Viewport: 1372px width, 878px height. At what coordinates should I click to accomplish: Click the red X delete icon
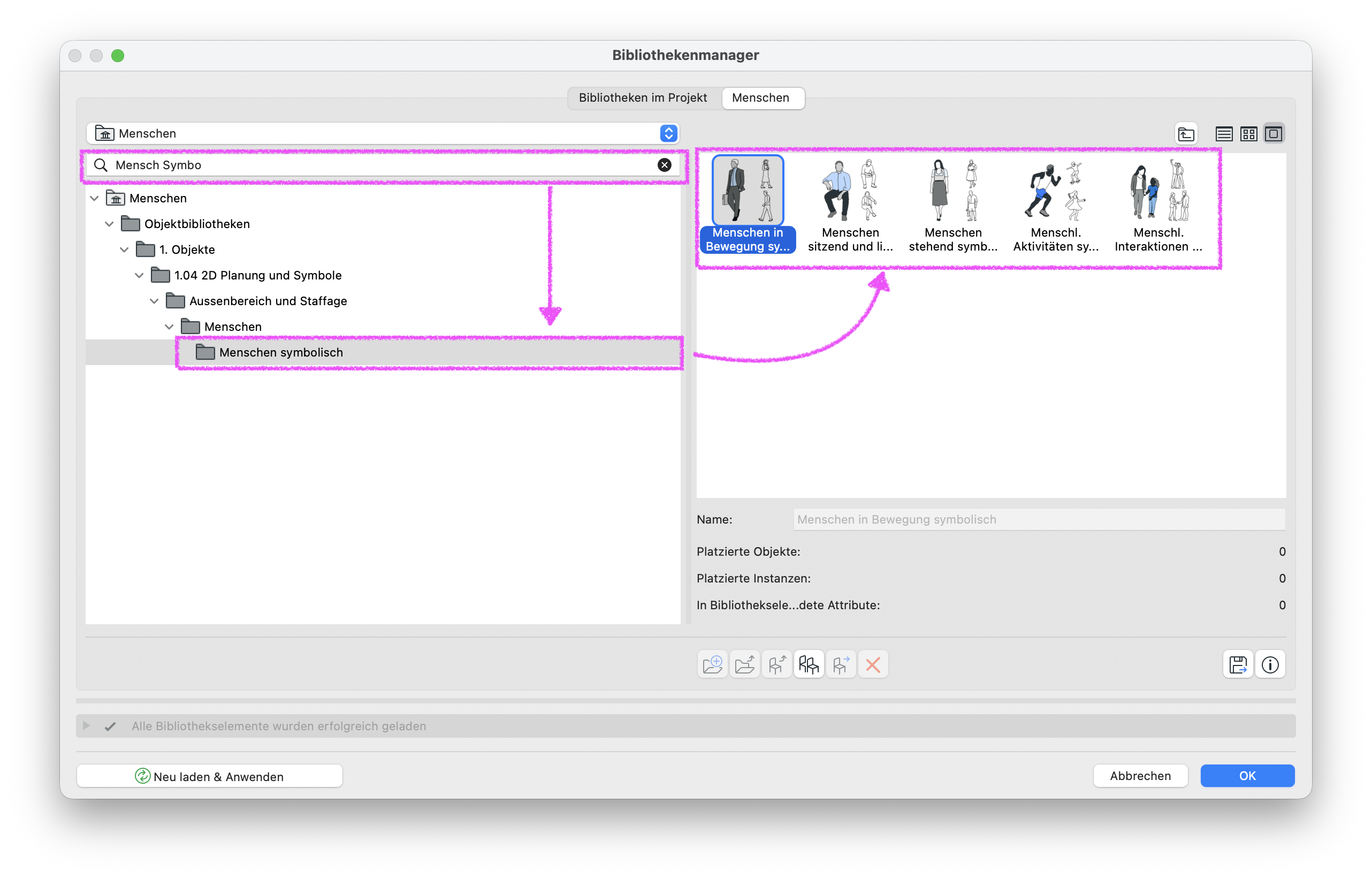point(873,664)
